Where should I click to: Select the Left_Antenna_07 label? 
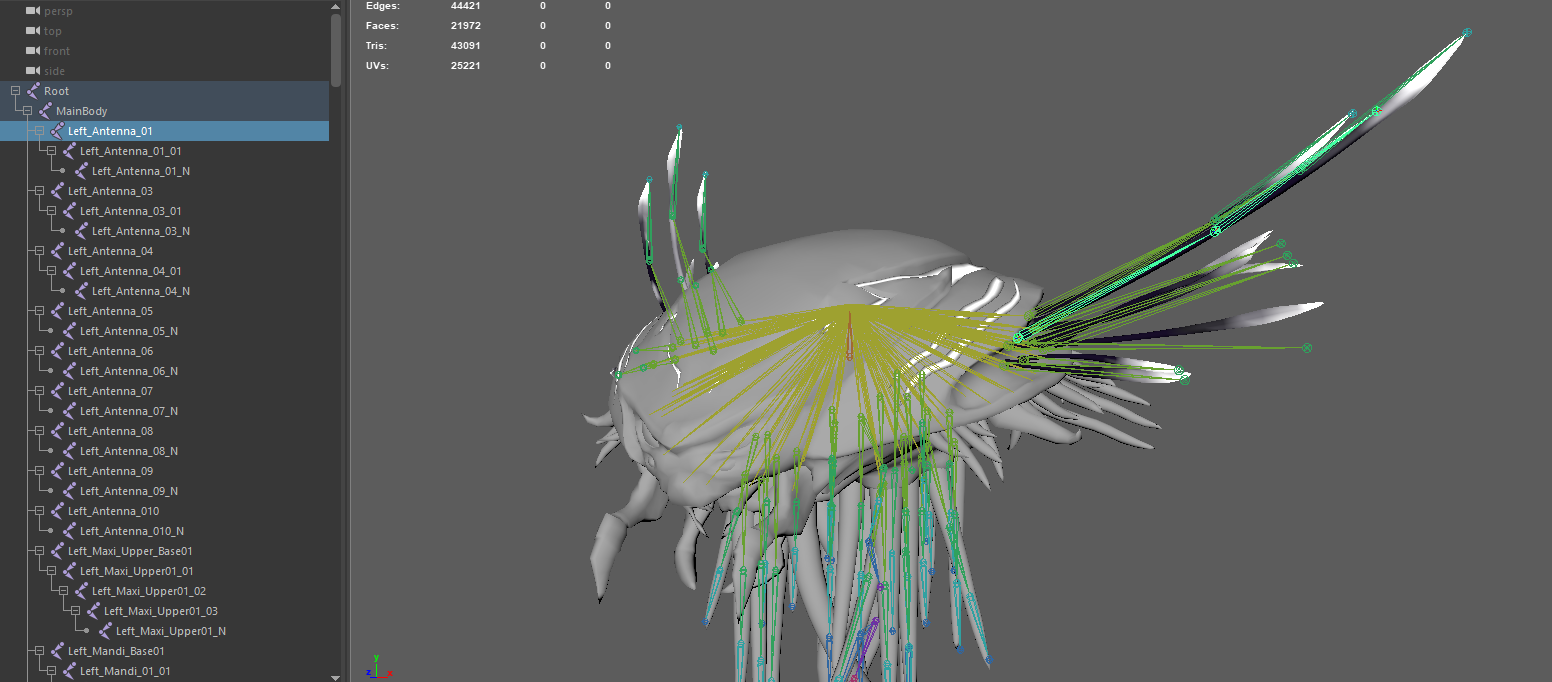coord(110,391)
